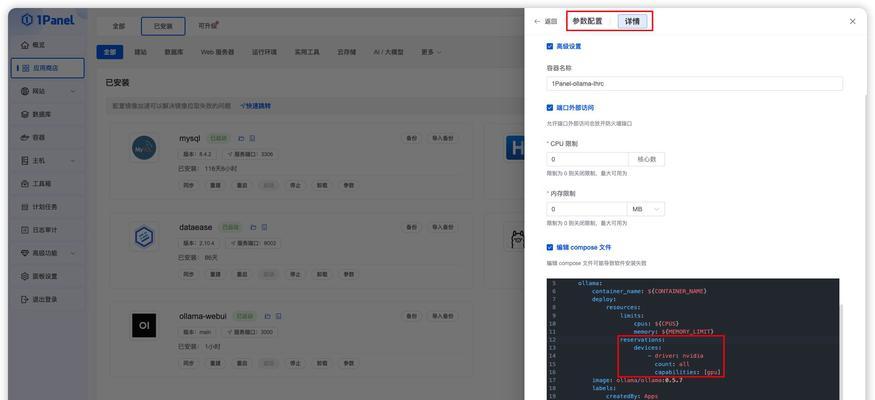This screenshot has width=875, height=400.
Task: Click the 容器名称 field with 1Panel-ollama name
Action: [695, 84]
